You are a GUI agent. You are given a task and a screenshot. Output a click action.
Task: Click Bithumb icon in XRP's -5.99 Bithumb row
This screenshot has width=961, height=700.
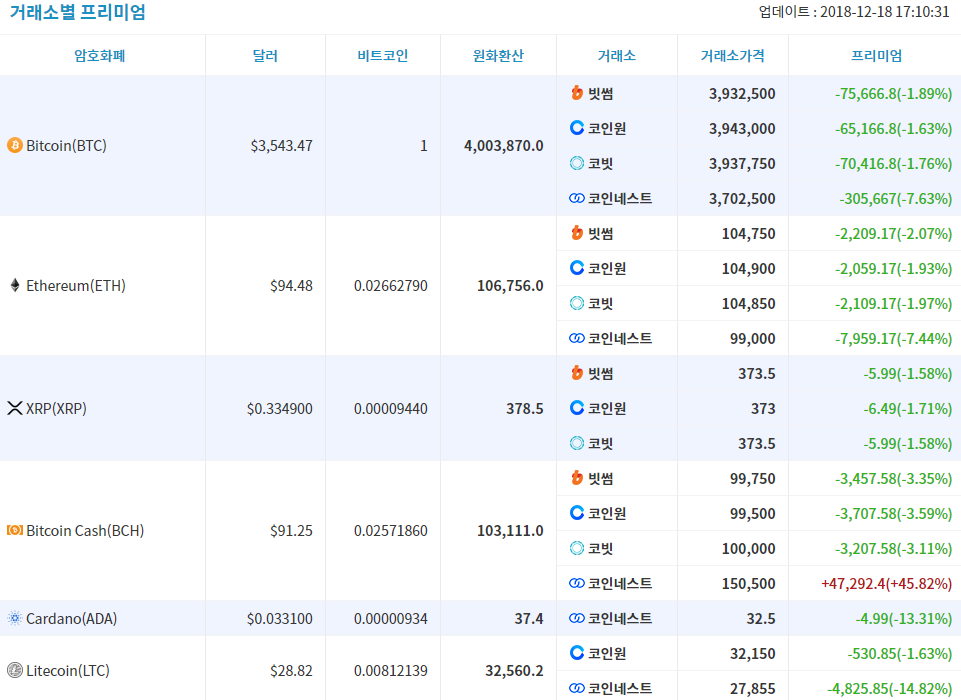point(577,373)
